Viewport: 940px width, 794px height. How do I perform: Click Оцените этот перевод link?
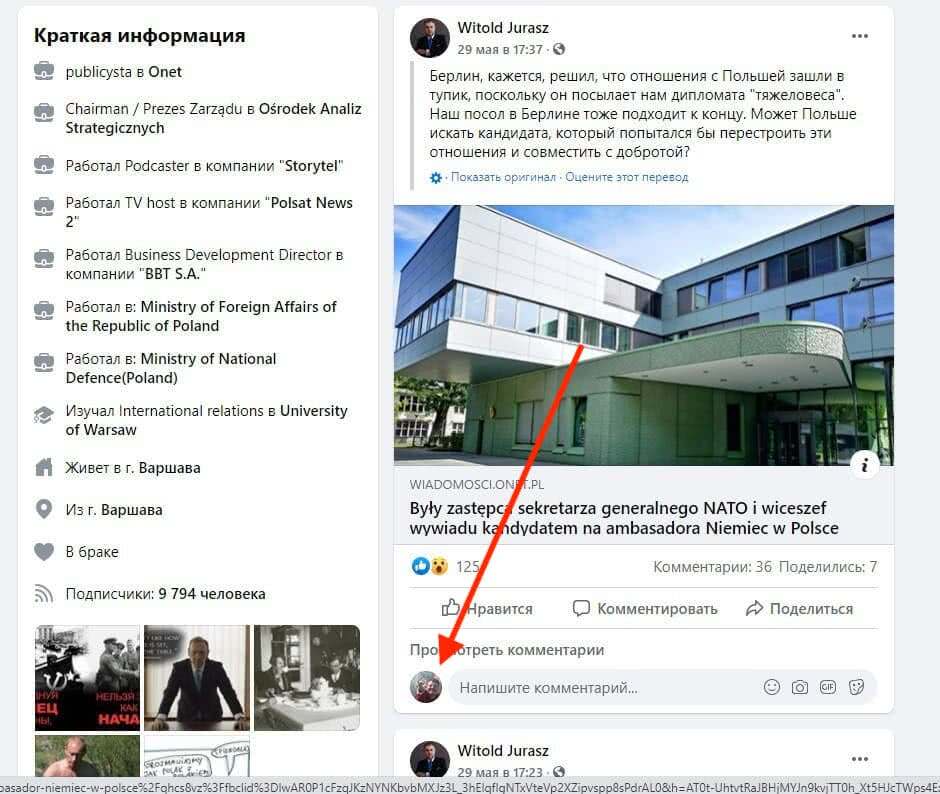(626, 177)
